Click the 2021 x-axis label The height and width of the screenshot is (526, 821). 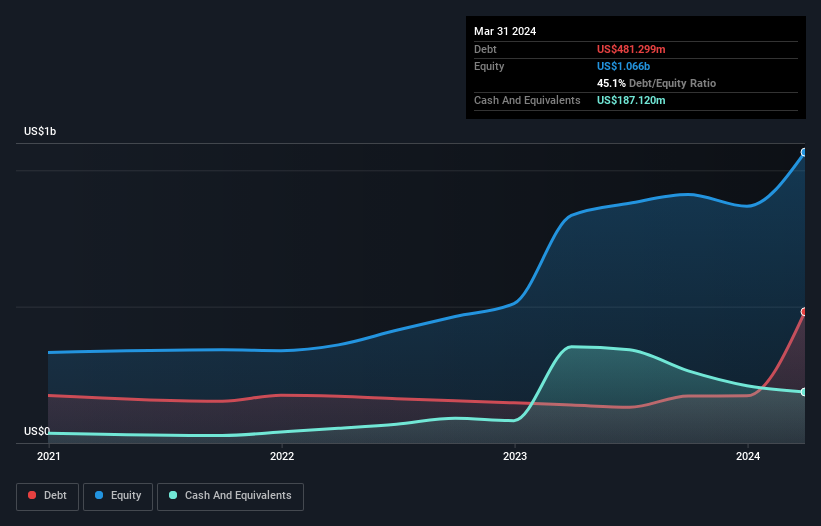point(49,456)
